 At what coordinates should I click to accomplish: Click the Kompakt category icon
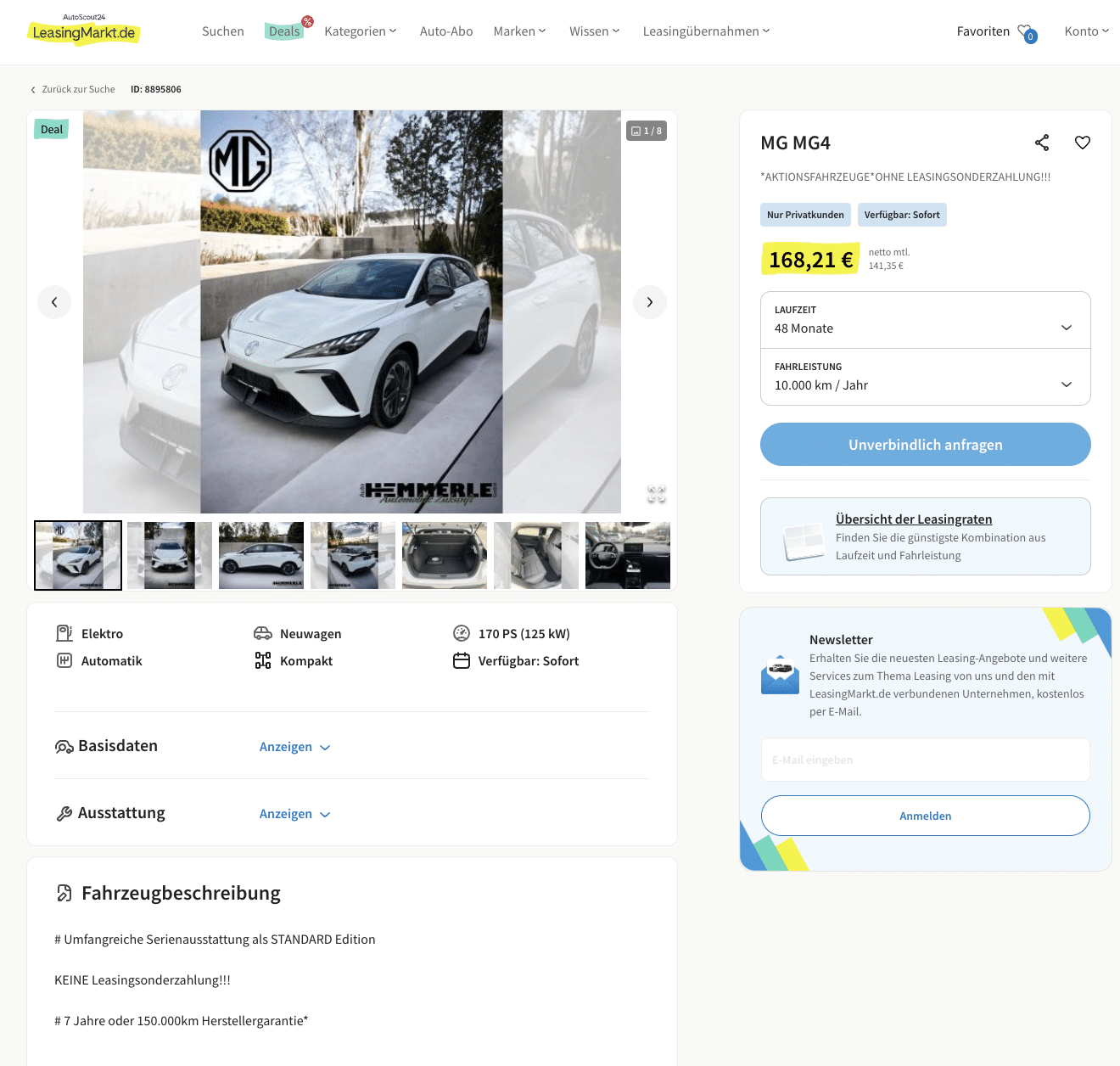263,660
